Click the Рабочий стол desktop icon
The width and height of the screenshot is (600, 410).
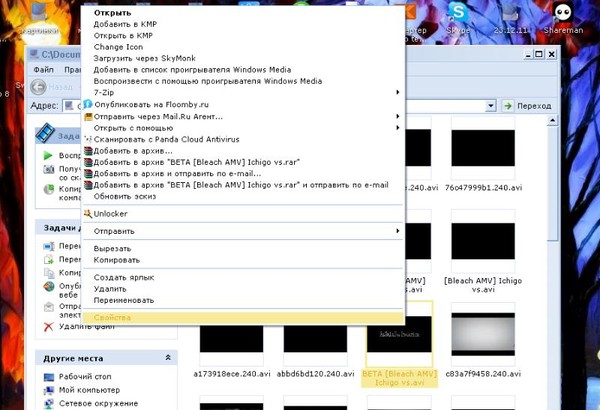point(49,377)
